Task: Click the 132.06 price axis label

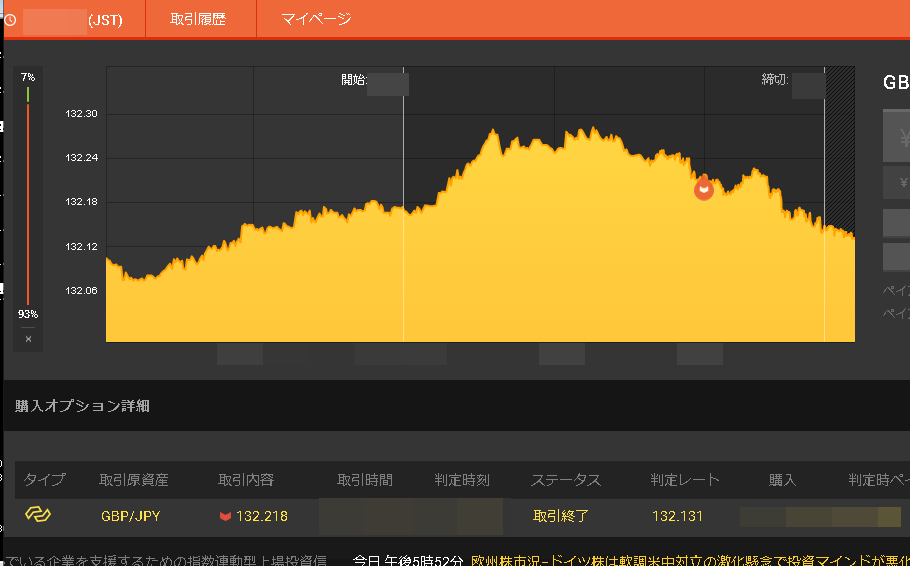Action: click(x=81, y=291)
